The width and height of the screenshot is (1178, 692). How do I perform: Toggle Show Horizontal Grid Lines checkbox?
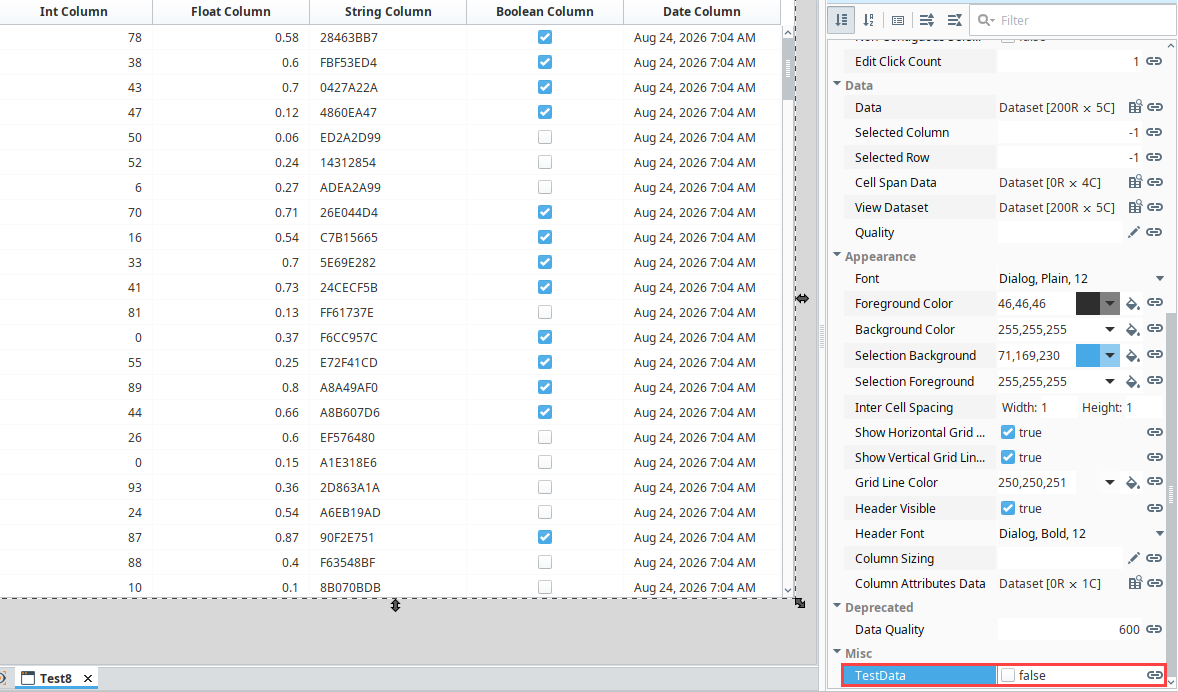tap(1008, 432)
